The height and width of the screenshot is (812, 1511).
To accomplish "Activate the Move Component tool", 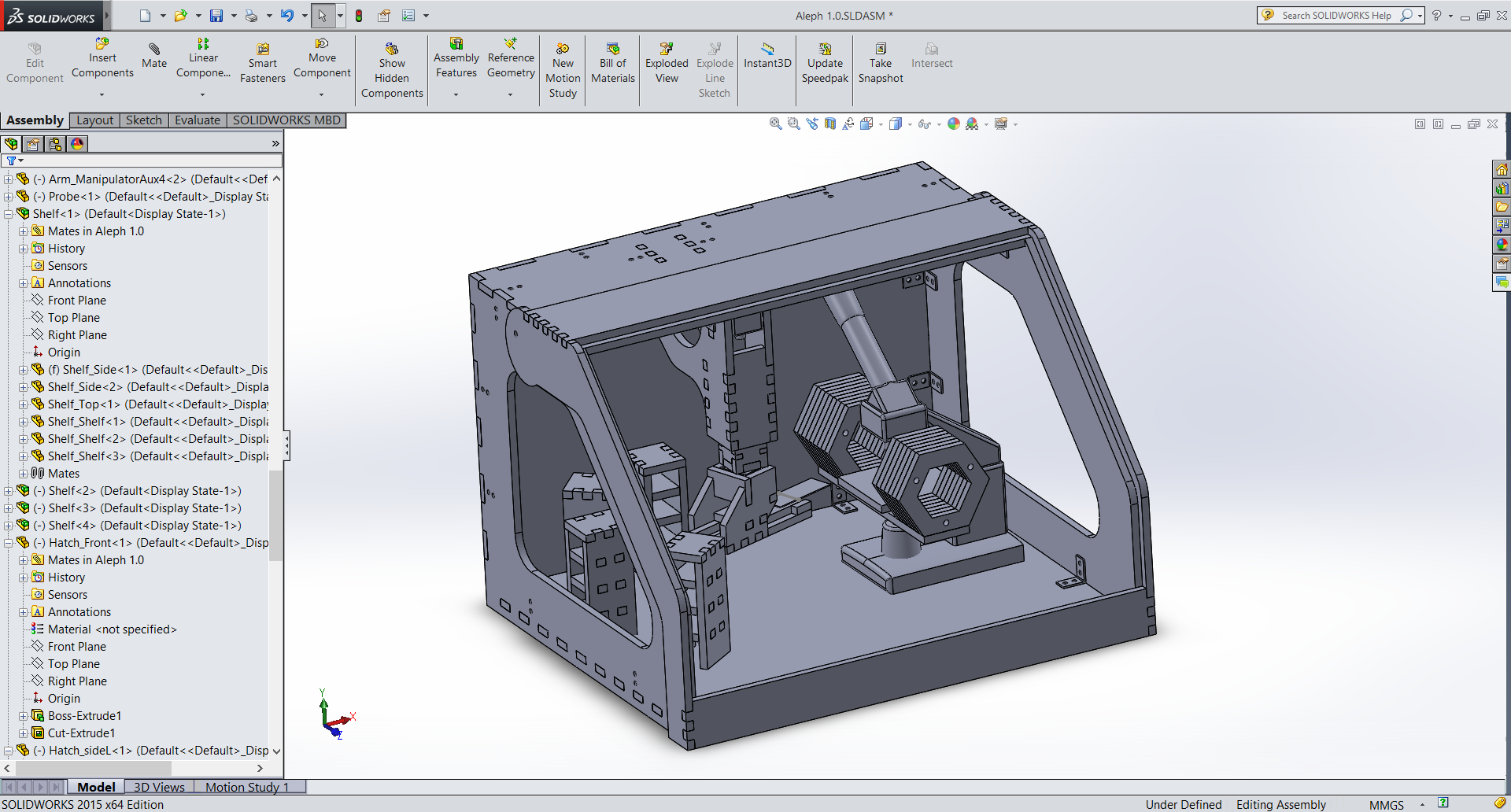I will tap(322, 58).
